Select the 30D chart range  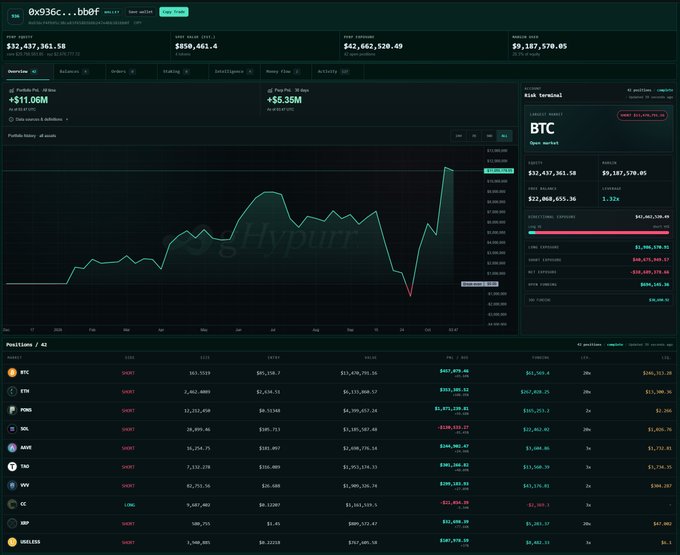point(489,136)
